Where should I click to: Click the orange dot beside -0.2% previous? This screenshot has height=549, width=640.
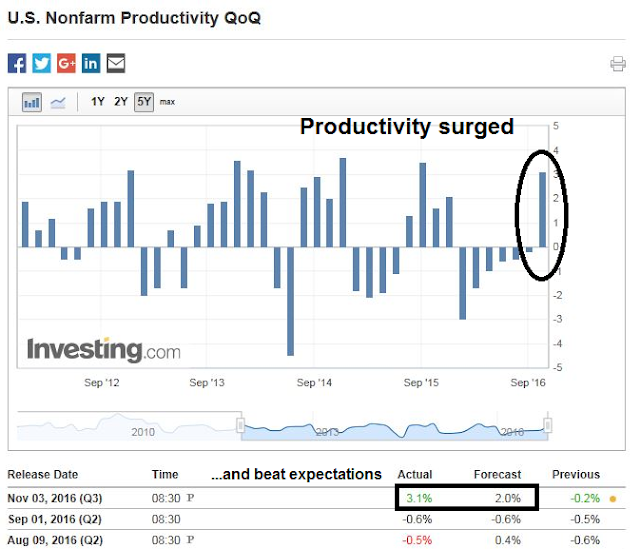[x=613, y=498]
